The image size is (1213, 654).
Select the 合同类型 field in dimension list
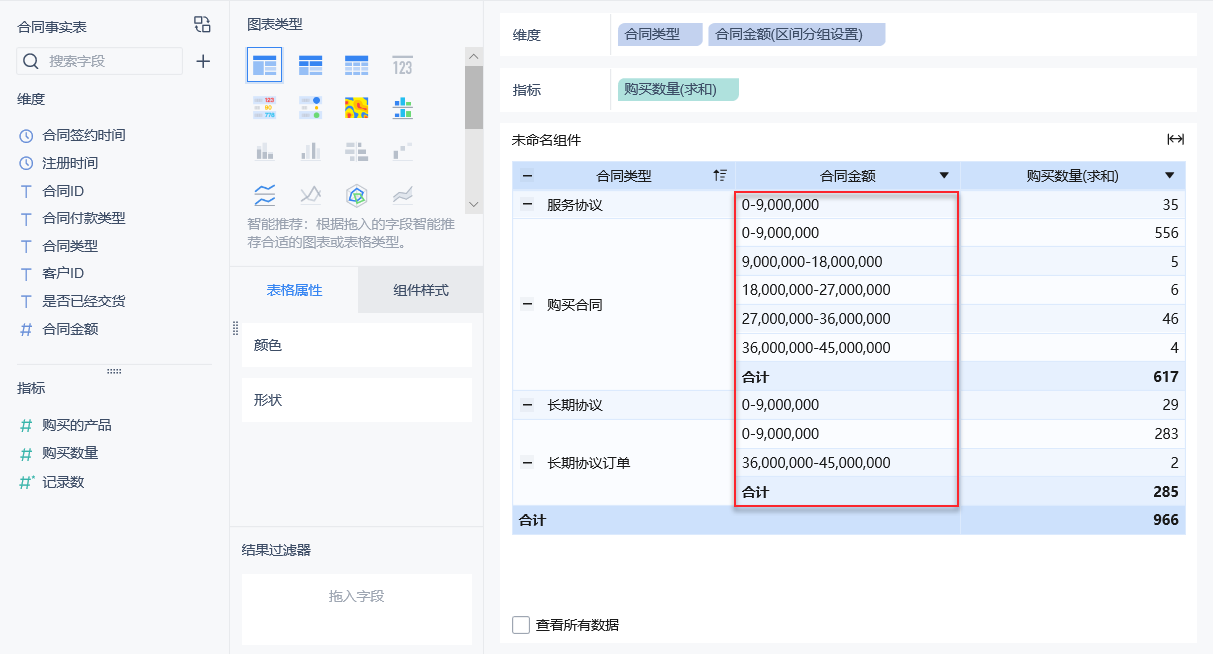pos(70,246)
